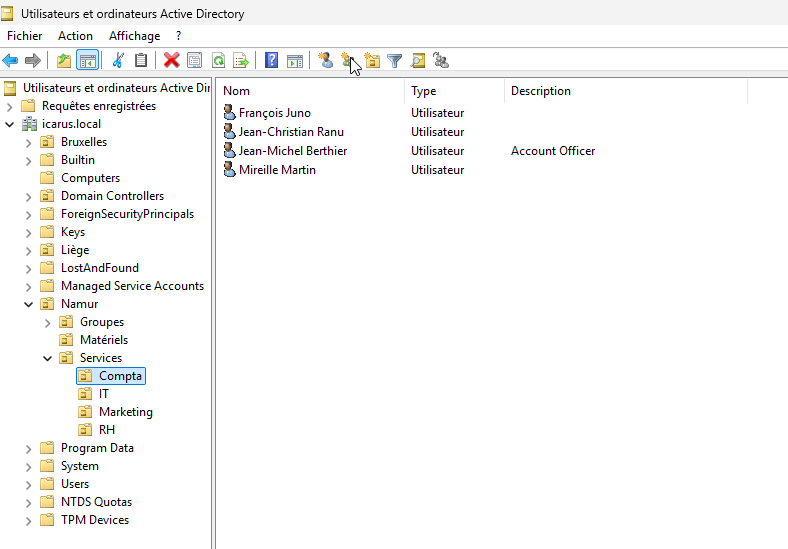The width and height of the screenshot is (788, 549).
Task: Create a new group with the toolbar icon
Action: point(348,61)
